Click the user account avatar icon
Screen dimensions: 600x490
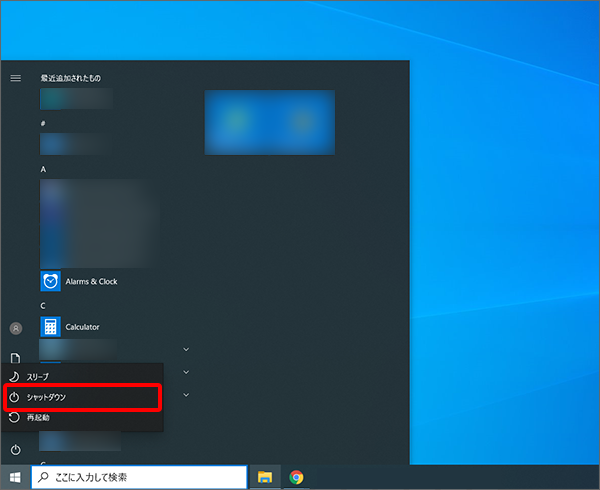[15, 328]
